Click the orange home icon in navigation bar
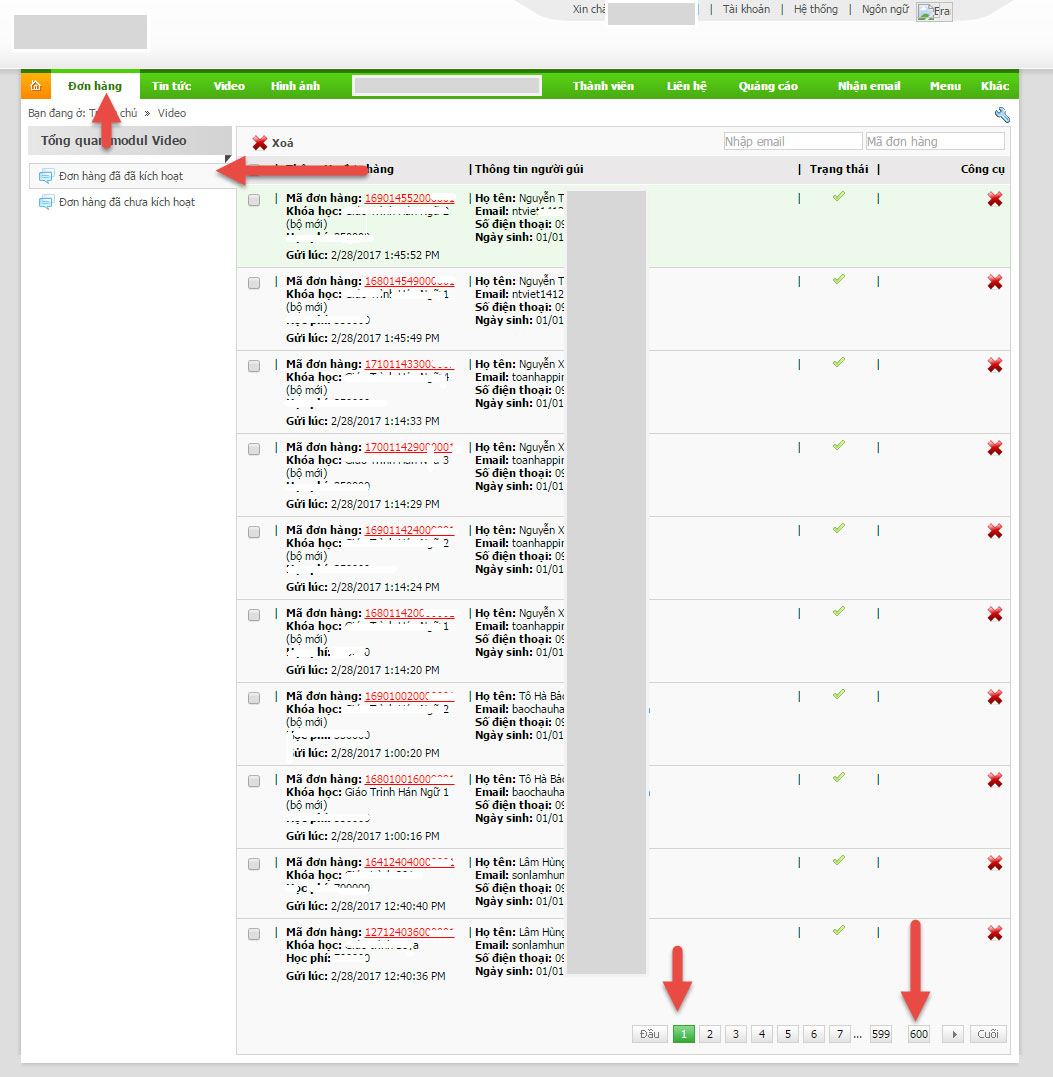1053x1077 pixels. [x=35, y=86]
